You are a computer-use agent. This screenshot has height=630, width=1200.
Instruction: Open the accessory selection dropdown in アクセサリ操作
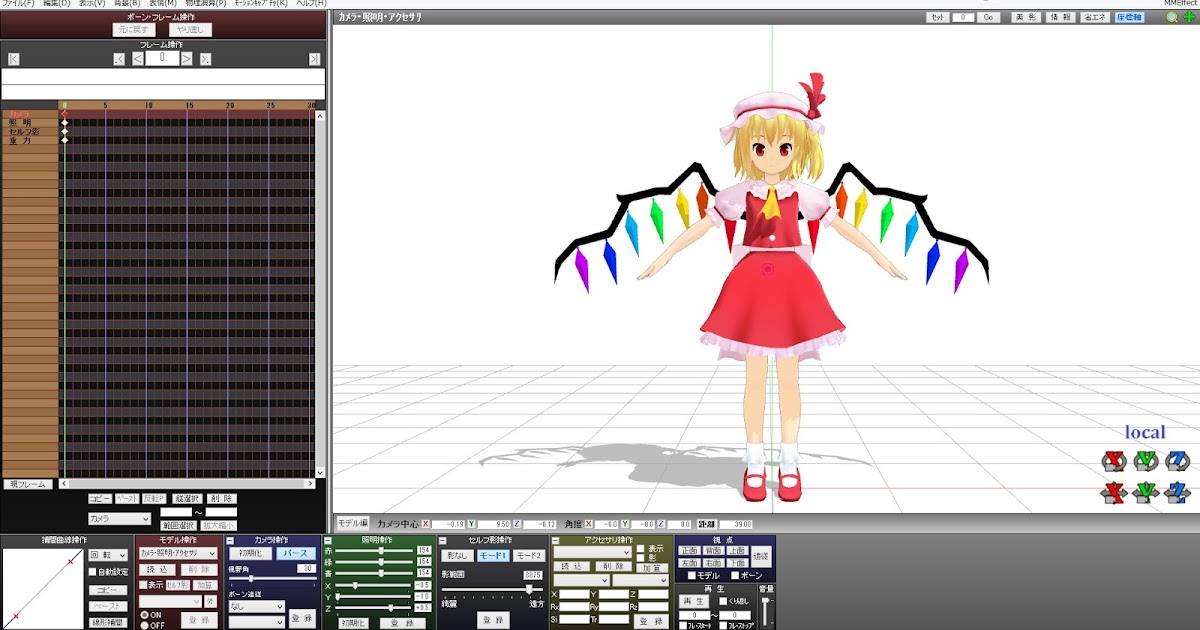point(593,552)
